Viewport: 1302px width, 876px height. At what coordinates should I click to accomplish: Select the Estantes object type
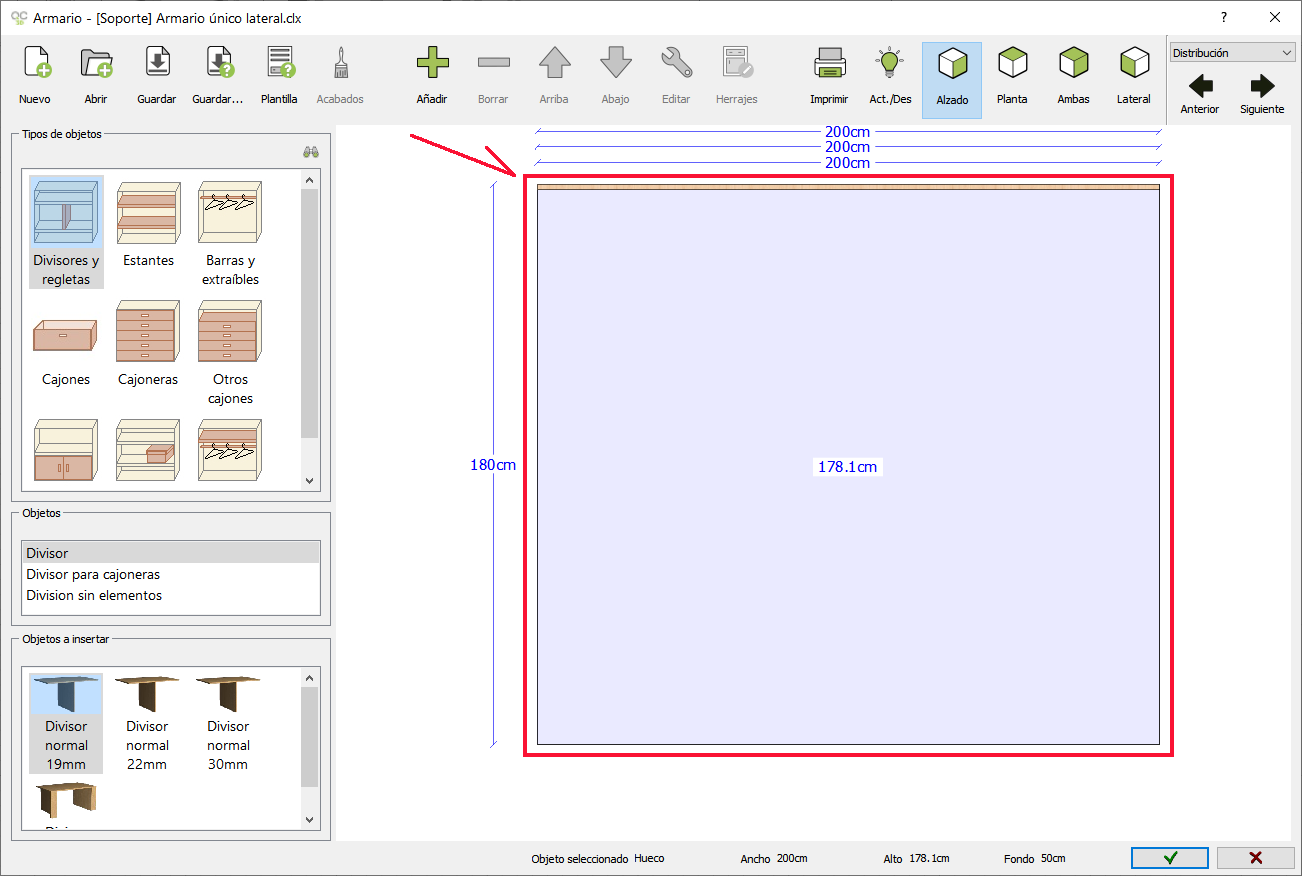point(148,224)
